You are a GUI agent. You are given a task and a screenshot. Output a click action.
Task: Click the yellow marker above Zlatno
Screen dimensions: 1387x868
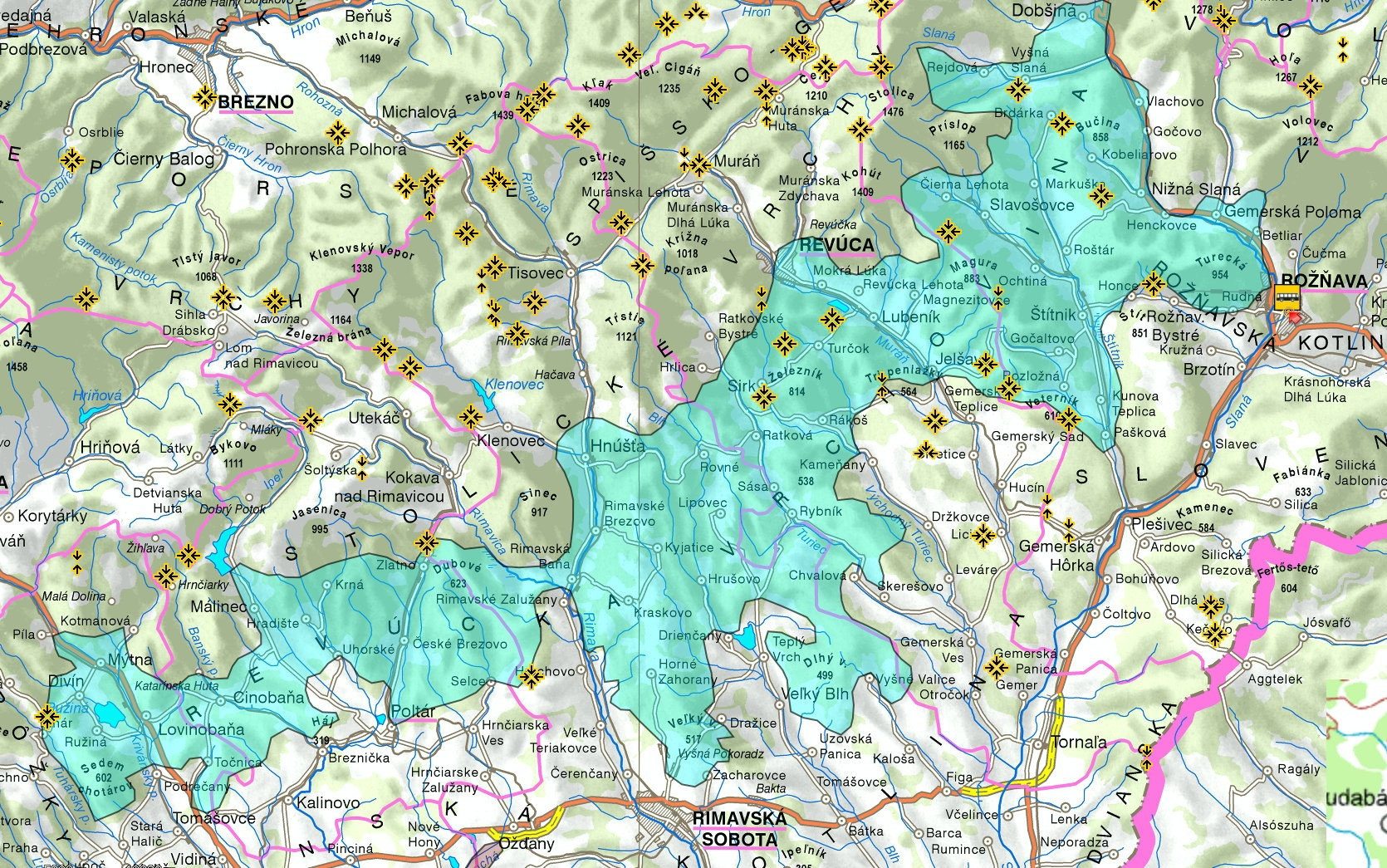point(427,543)
